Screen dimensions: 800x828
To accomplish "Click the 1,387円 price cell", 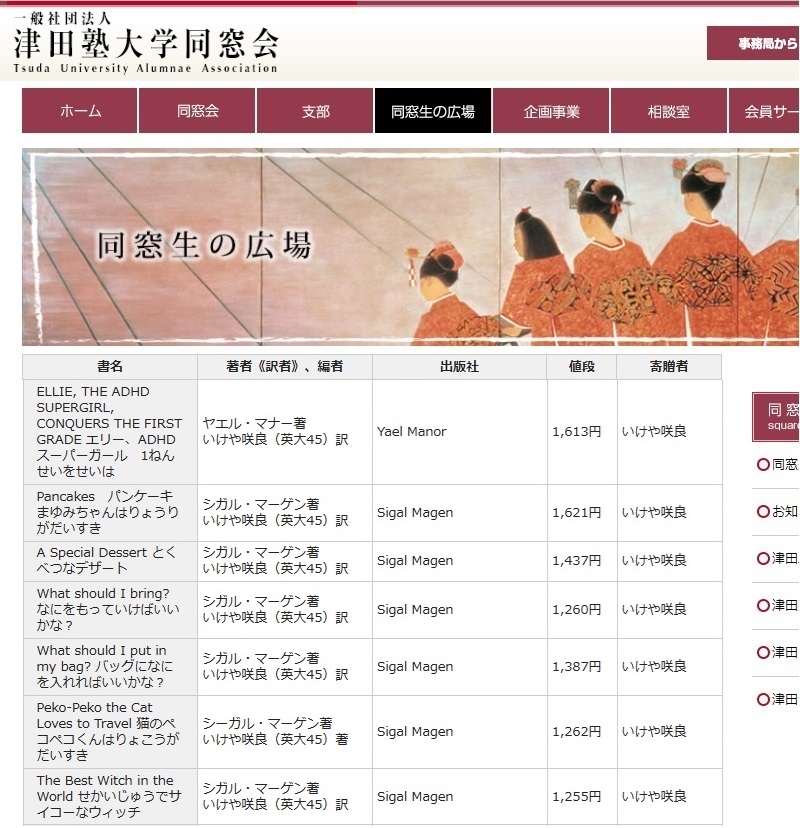I will coord(582,667).
